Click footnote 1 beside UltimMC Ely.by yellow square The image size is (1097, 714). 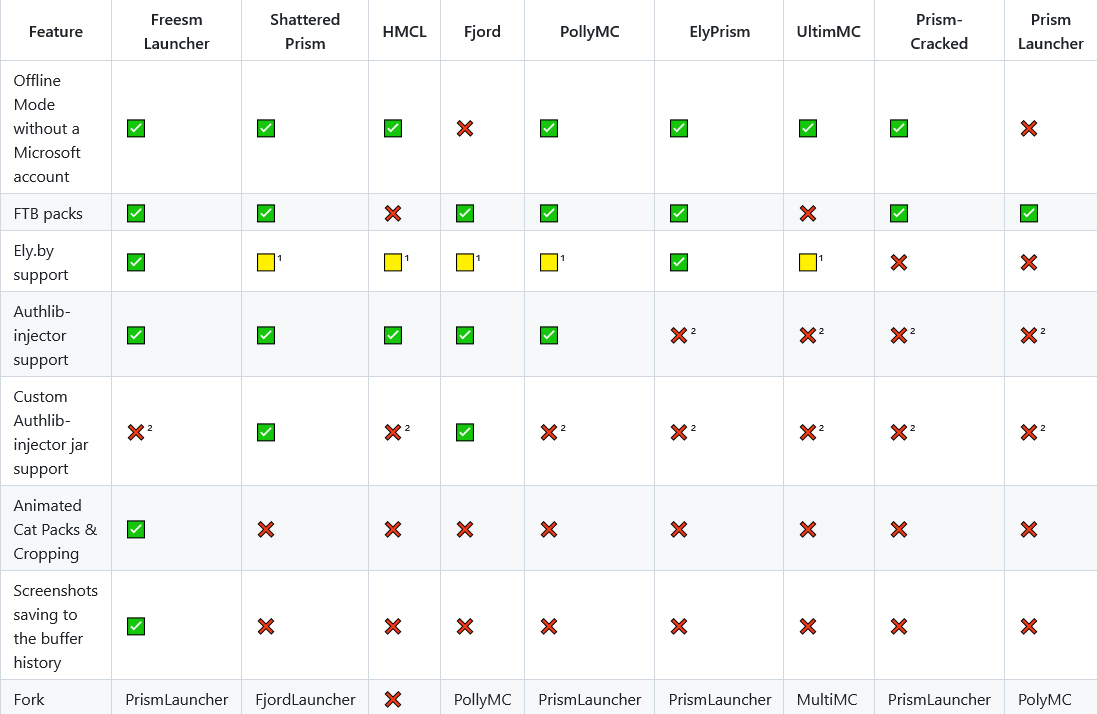821,258
